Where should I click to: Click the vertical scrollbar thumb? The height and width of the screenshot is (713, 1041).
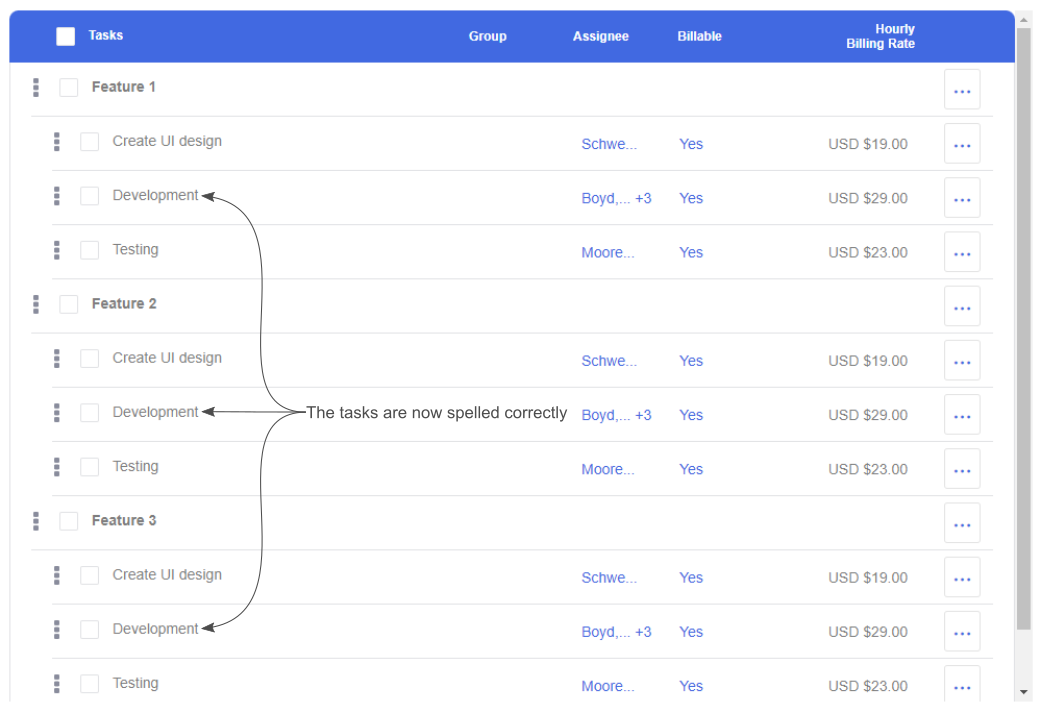point(1024,328)
